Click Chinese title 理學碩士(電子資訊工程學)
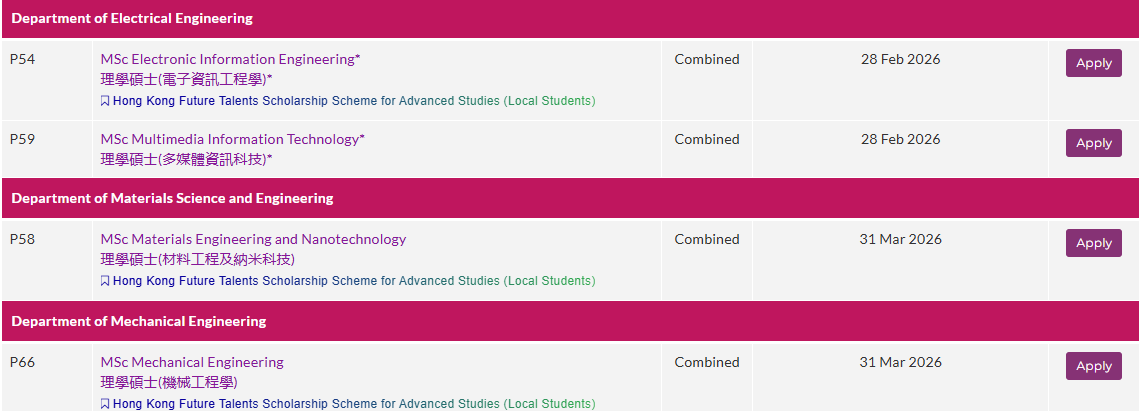 point(186,79)
